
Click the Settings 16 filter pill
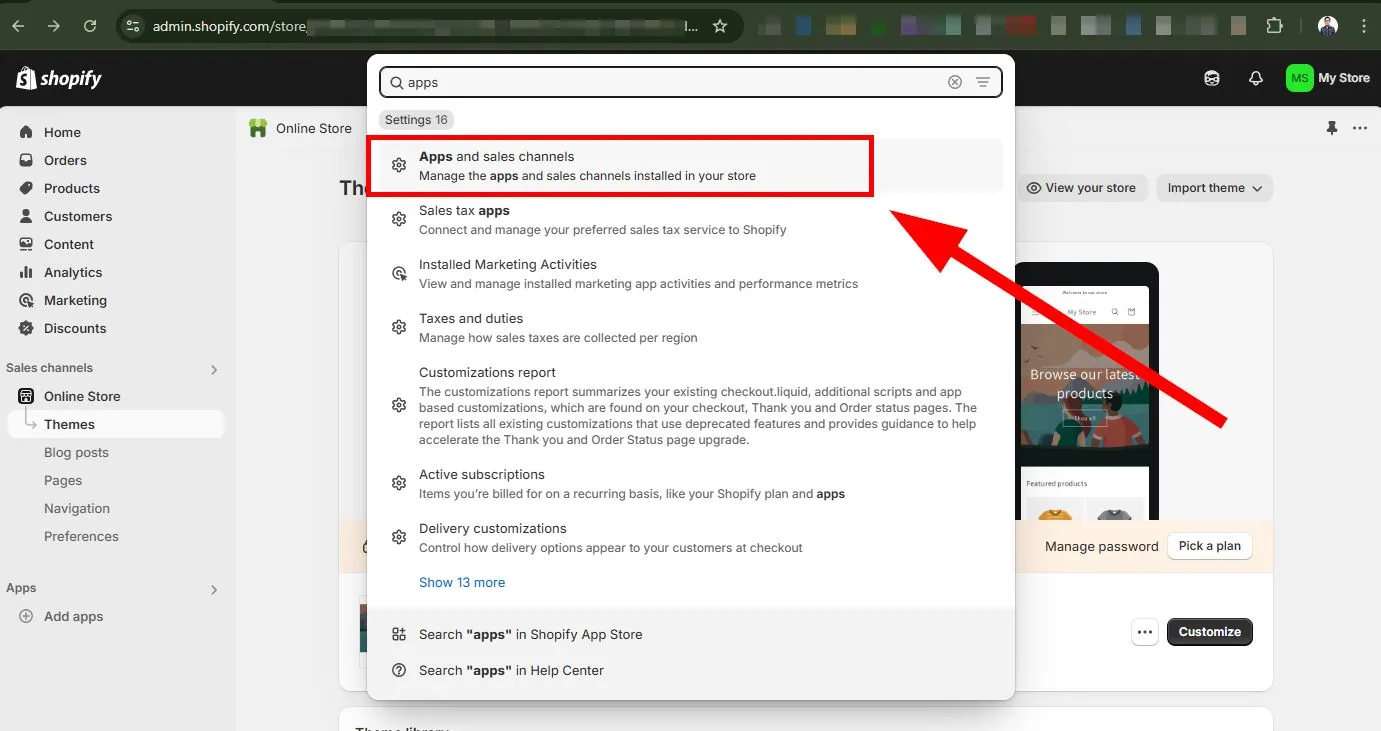pyautogui.click(x=416, y=119)
